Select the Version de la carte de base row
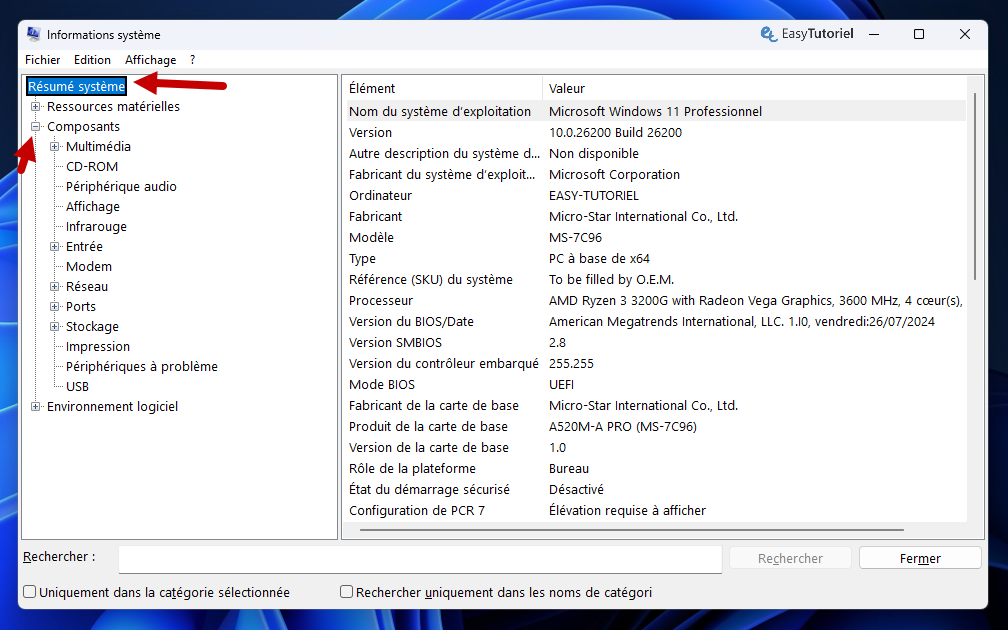 [656, 447]
